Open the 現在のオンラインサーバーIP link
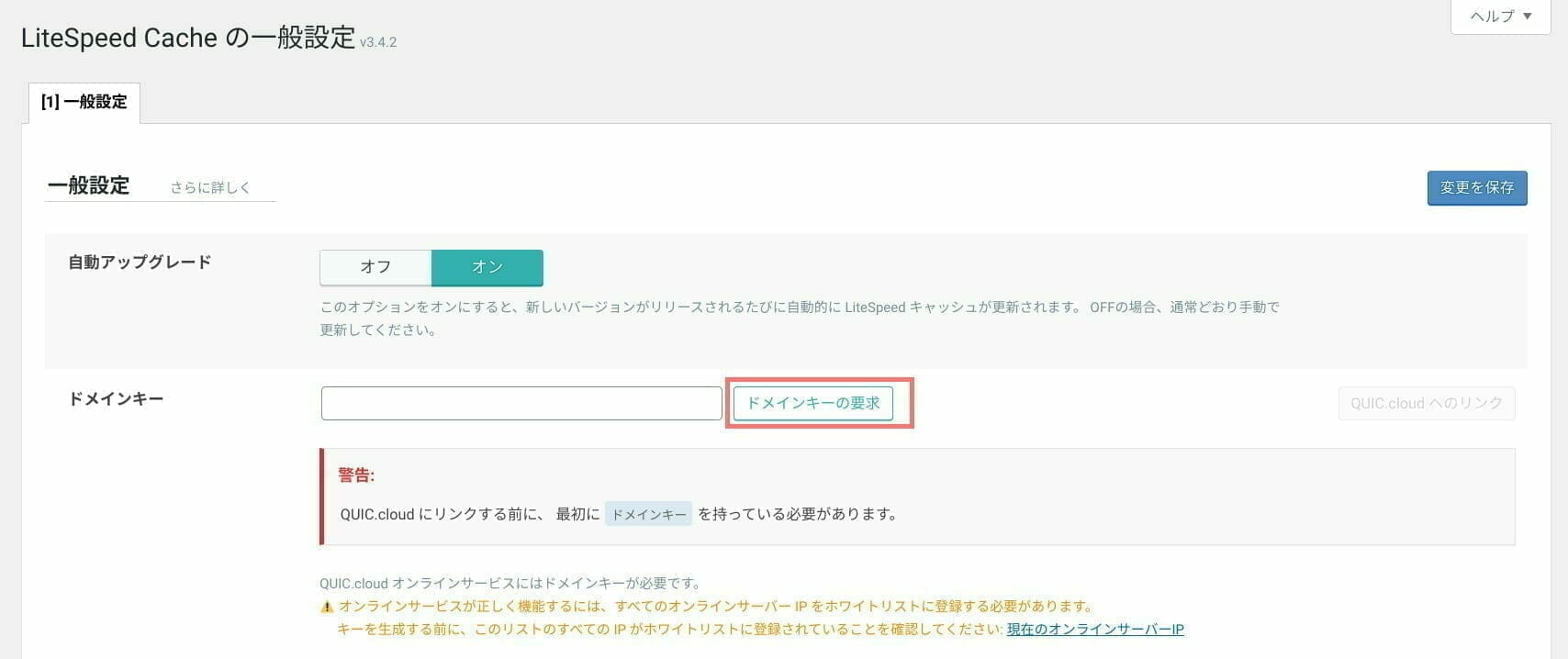This screenshot has width=1568, height=659. (1095, 630)
